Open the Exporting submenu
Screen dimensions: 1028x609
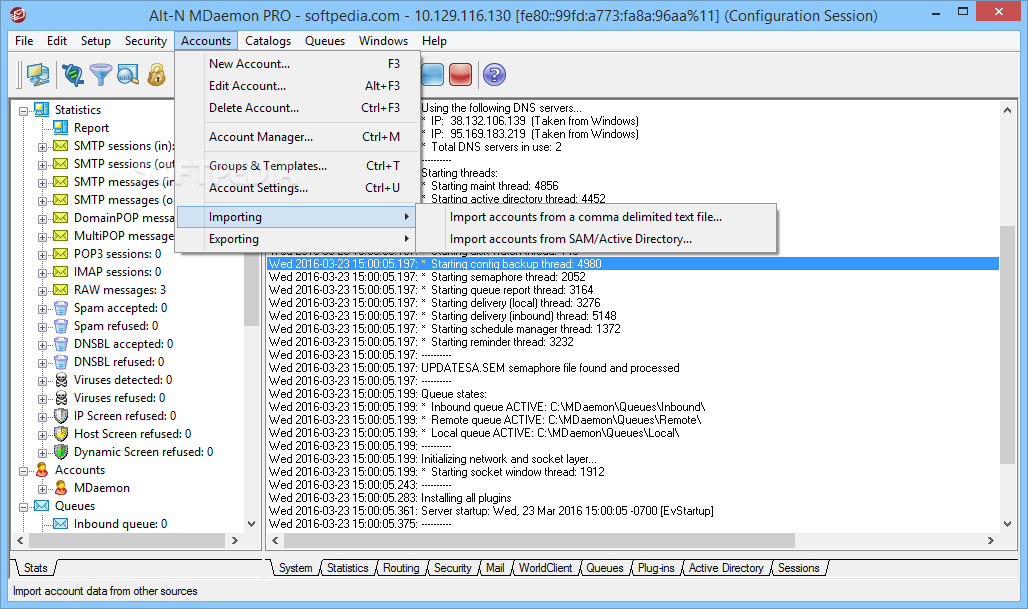point(298,239)
